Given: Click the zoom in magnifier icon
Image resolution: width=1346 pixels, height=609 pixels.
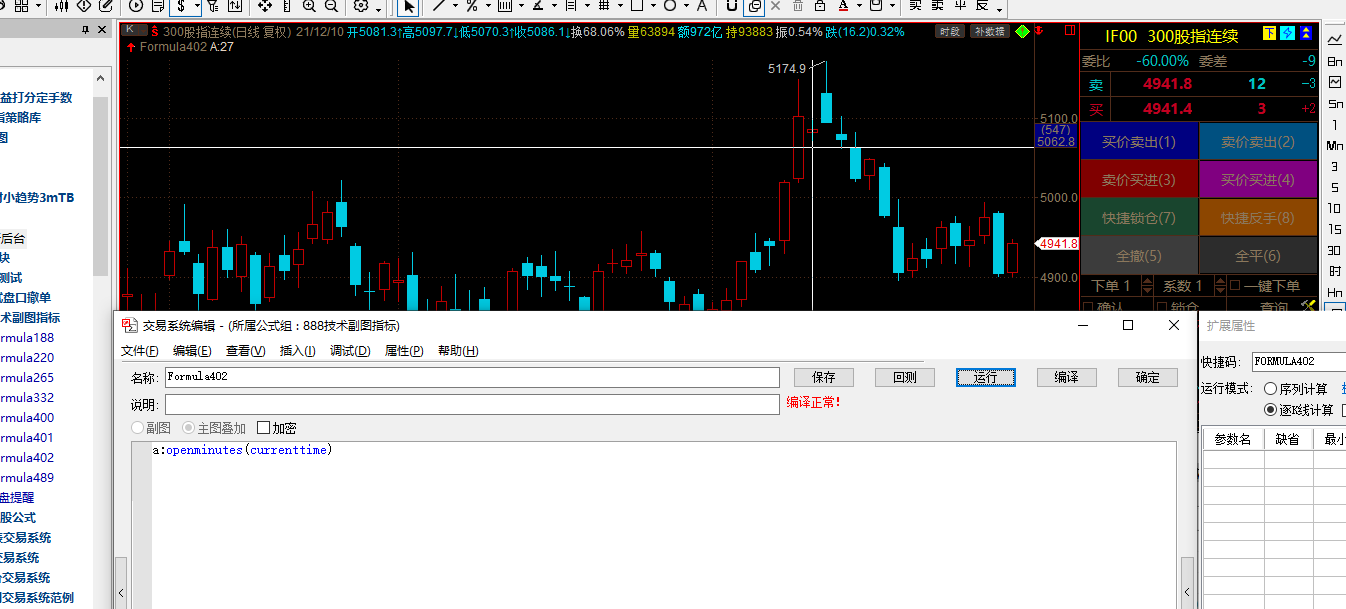Looking at the screenshot, I should (x=309, y=6).
